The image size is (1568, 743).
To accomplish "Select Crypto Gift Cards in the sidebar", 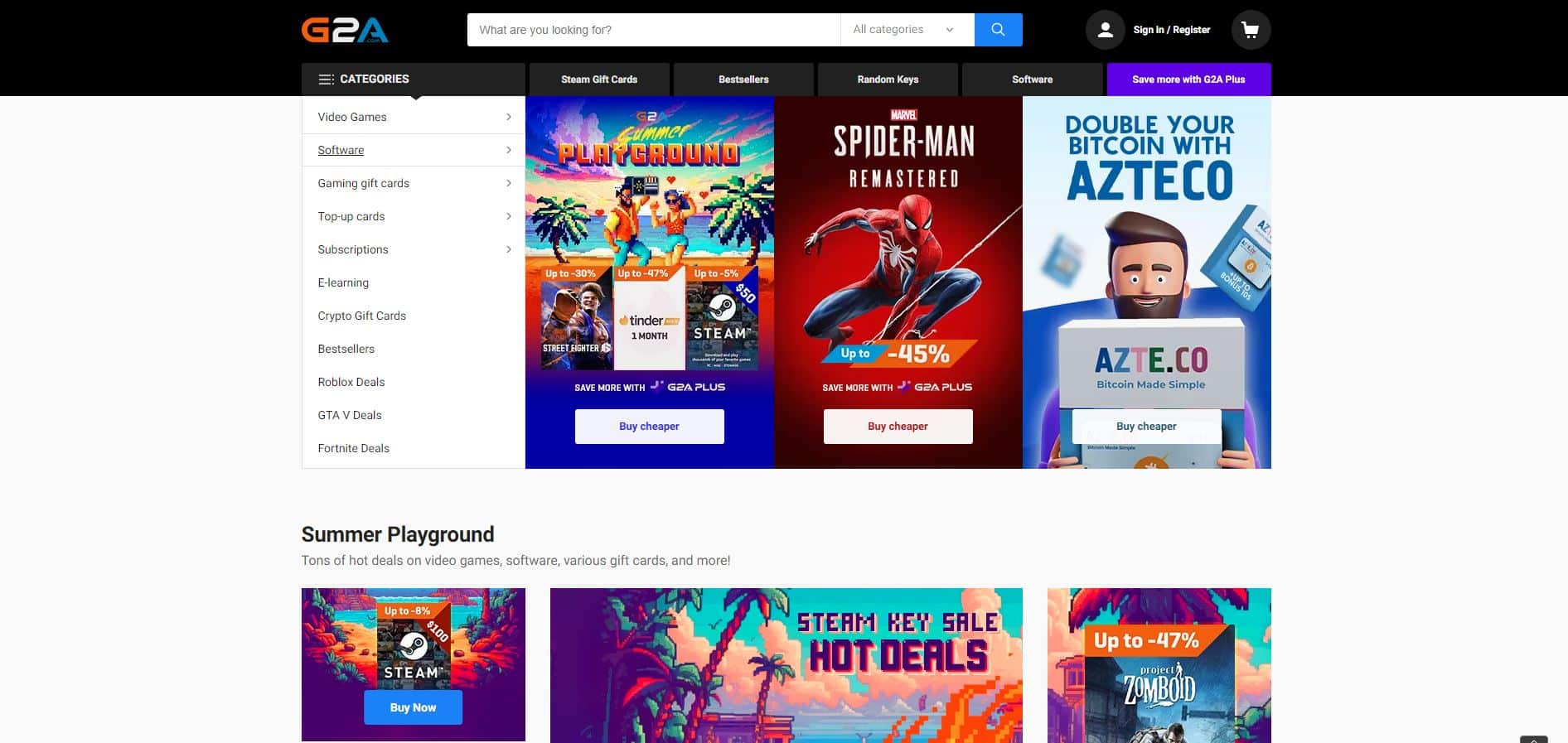I will 362,316.
